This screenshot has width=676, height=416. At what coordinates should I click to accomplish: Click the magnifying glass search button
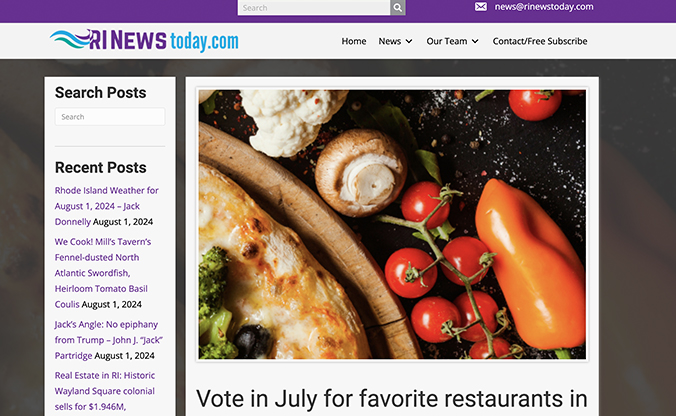click(x=397, y=7)
